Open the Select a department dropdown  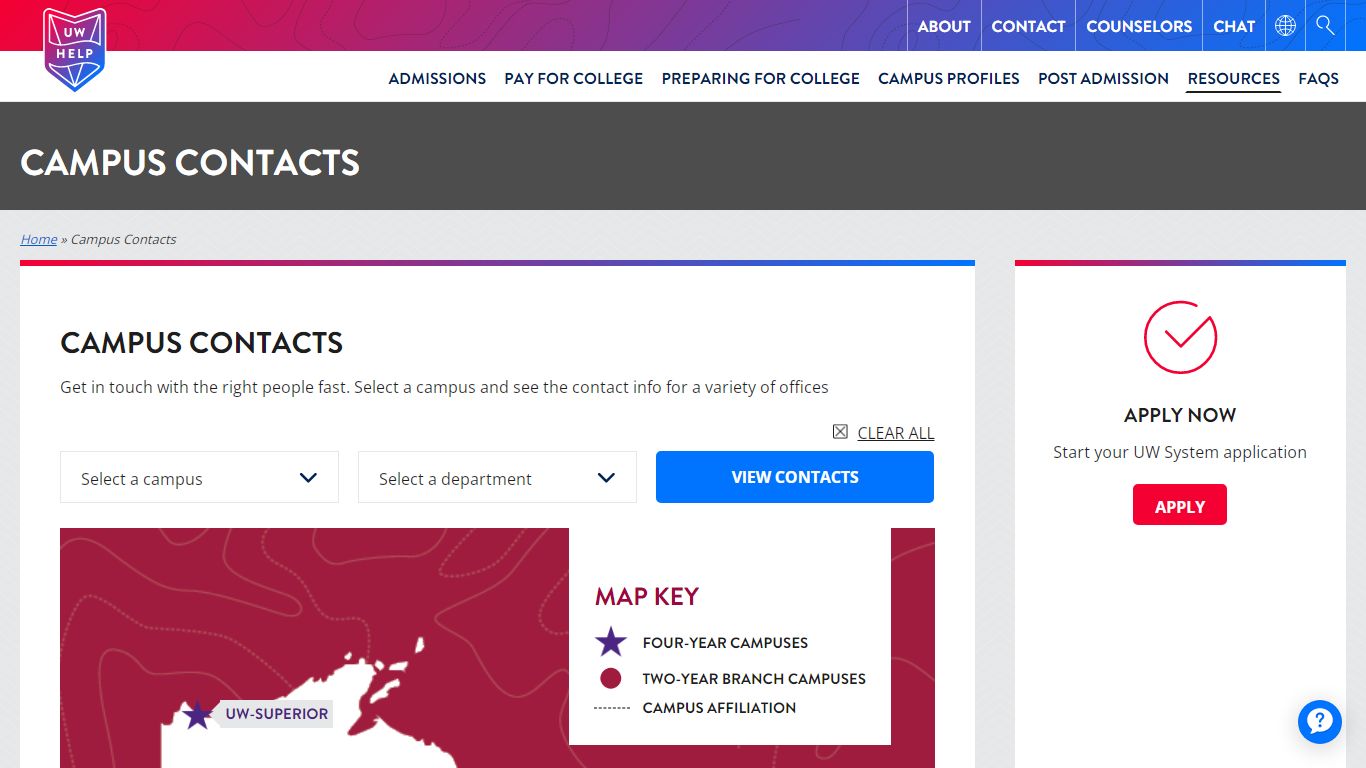tap(497, 477)
